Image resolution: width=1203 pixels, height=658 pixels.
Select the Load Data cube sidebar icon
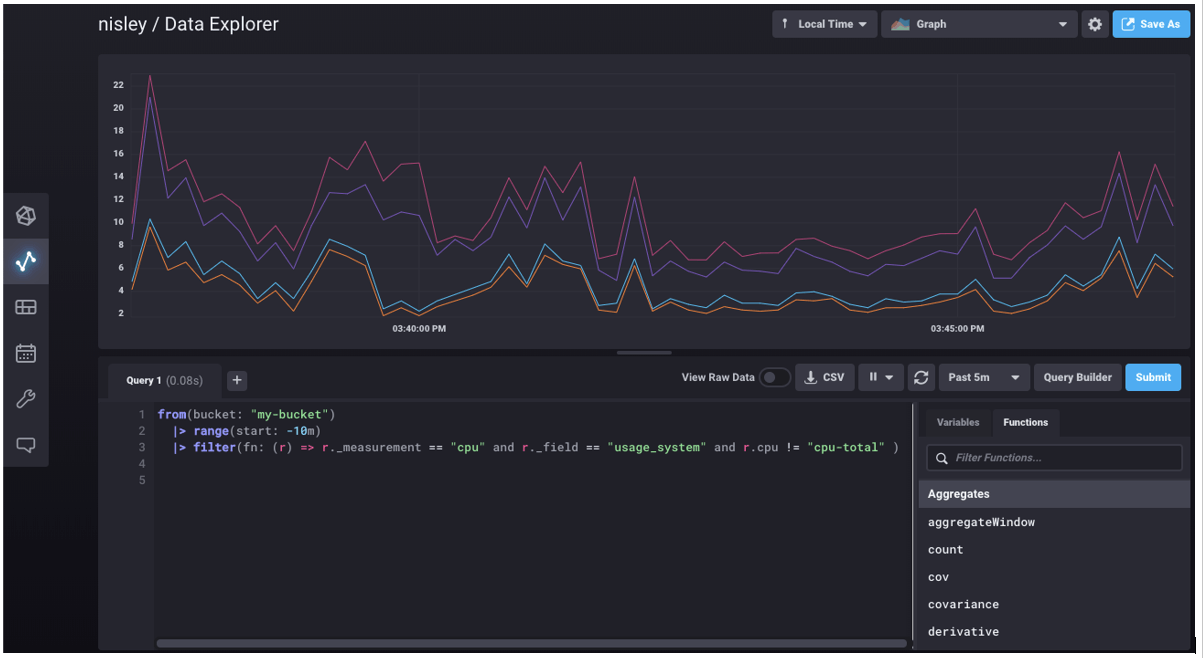(x=26, y=215)
